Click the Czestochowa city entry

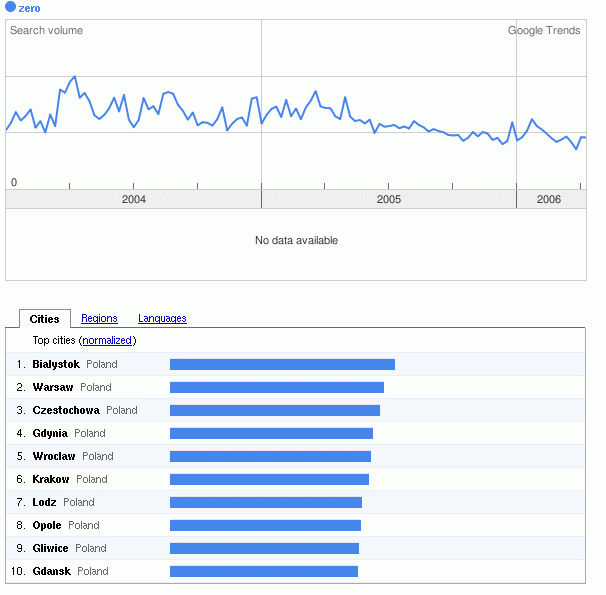click(x=66, y=410)
